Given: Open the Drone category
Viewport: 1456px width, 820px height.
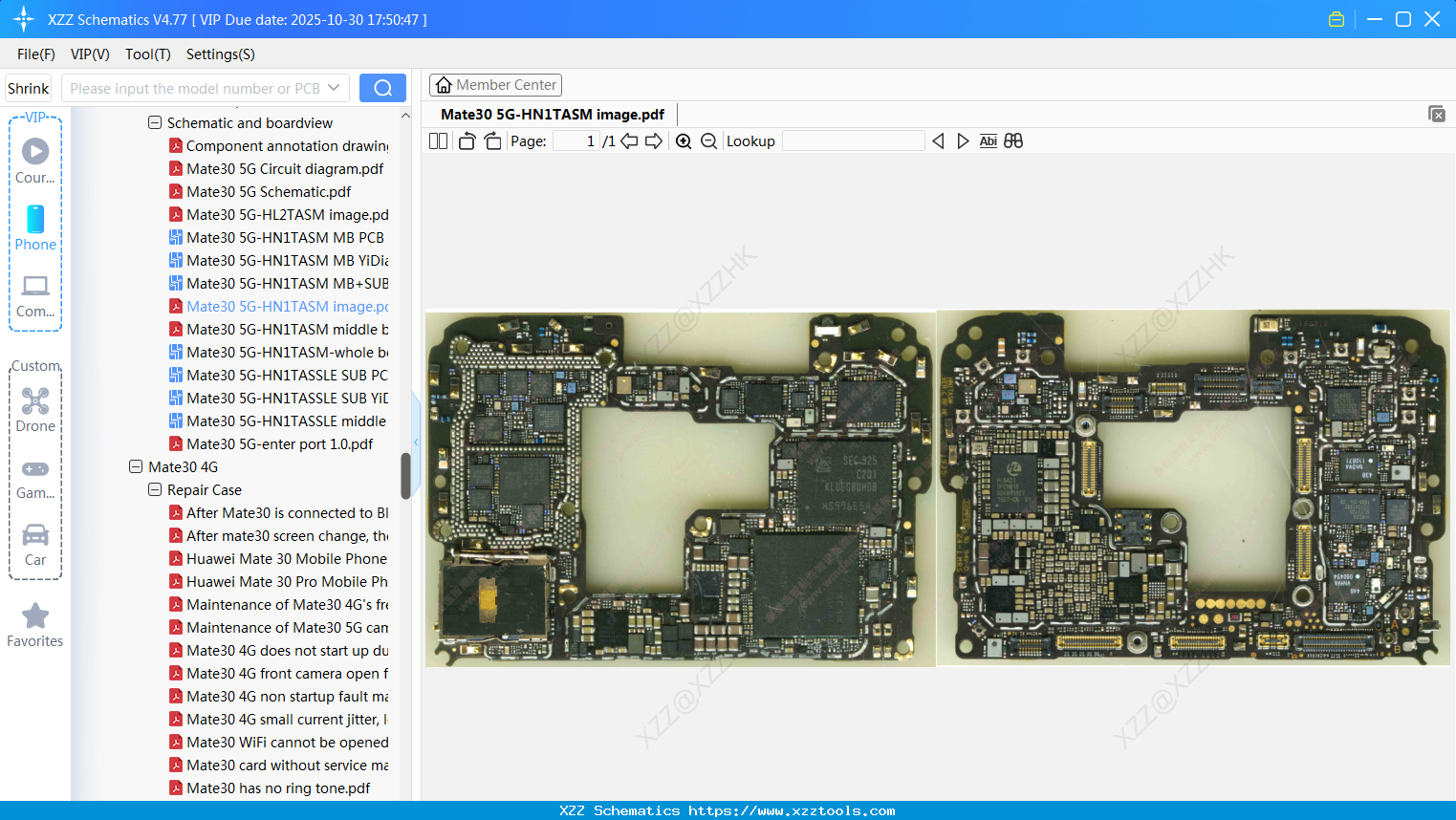Looking at the screenshot, I should (x=35, y=400).
